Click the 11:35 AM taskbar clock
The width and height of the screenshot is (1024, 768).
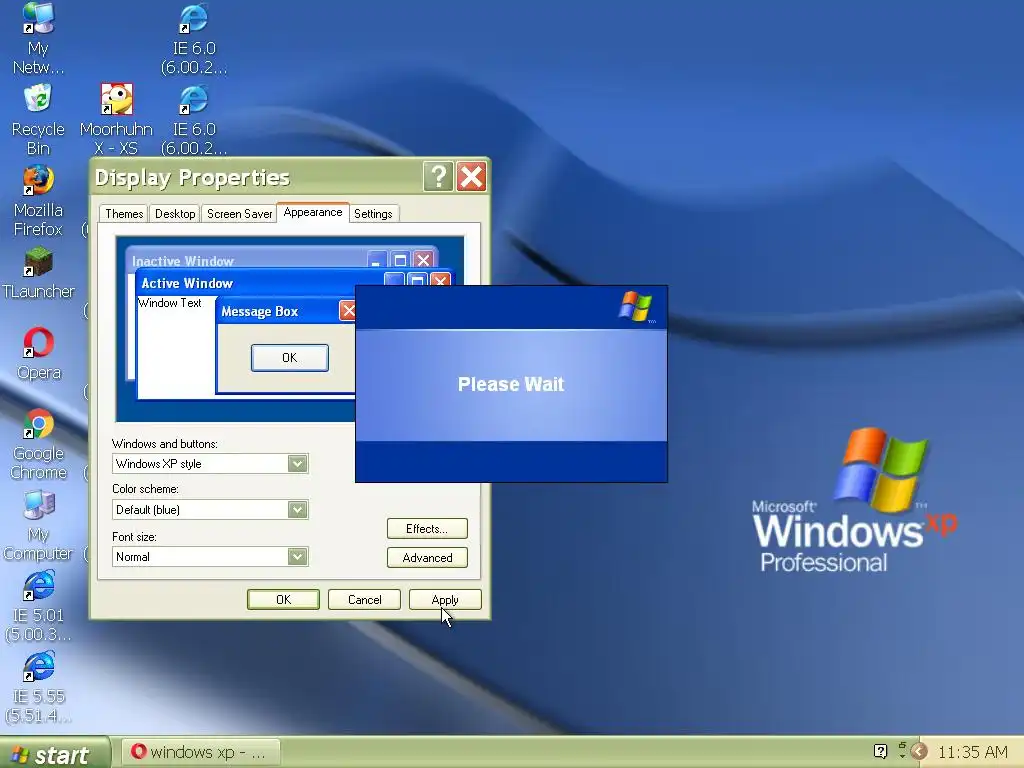tap(972, 752)
